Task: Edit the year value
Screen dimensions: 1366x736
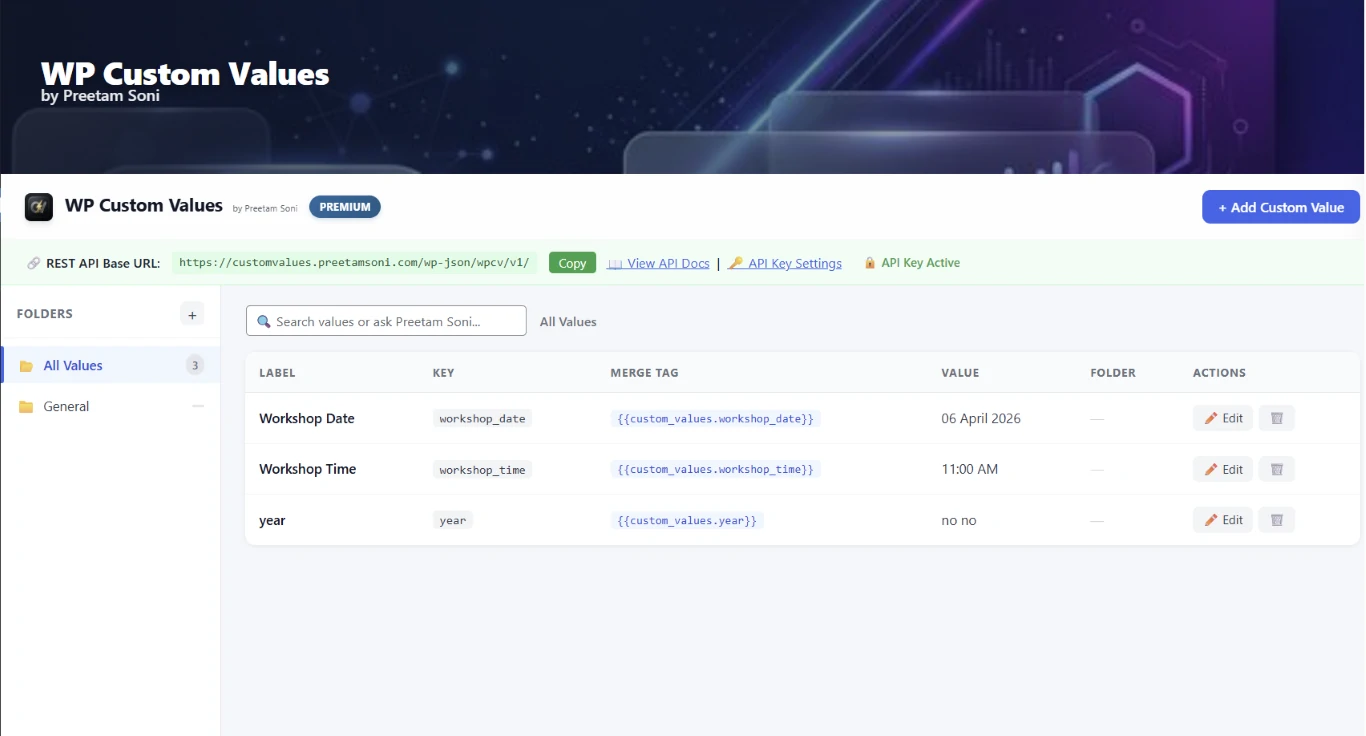Action: (x=1222, y=520)
